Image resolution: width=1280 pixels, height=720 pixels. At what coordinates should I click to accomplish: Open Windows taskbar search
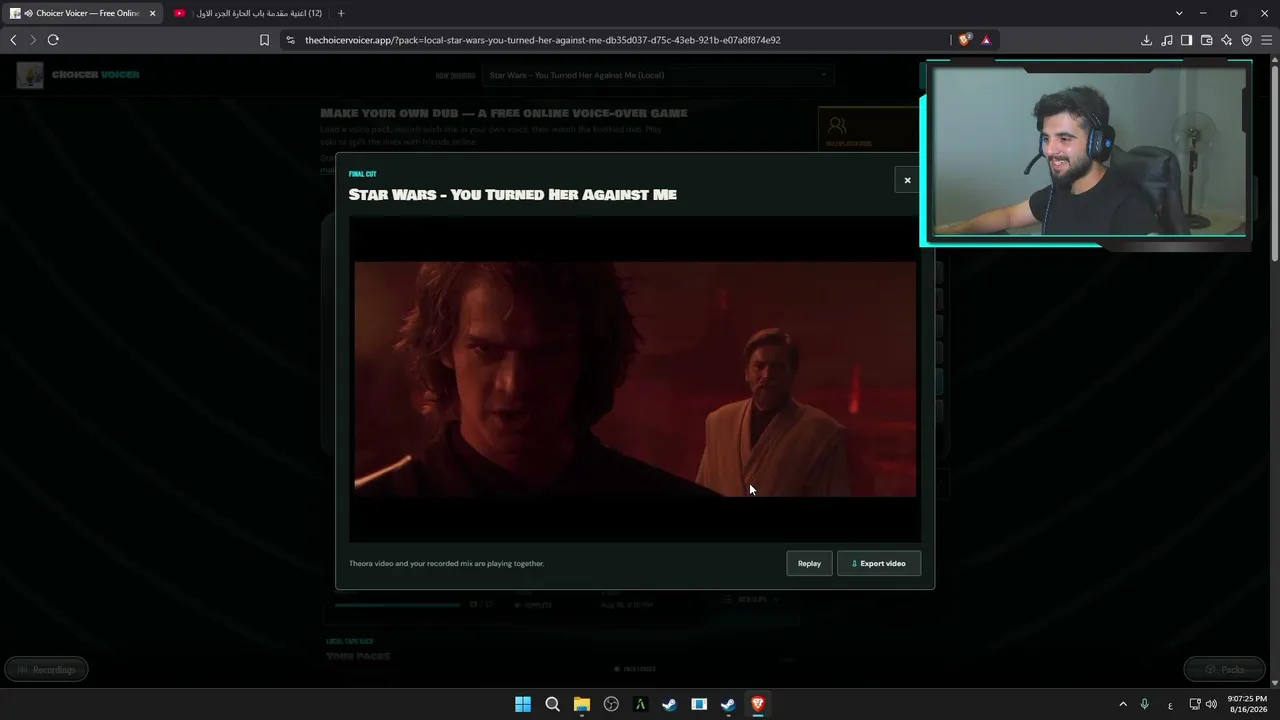point(552,704)
